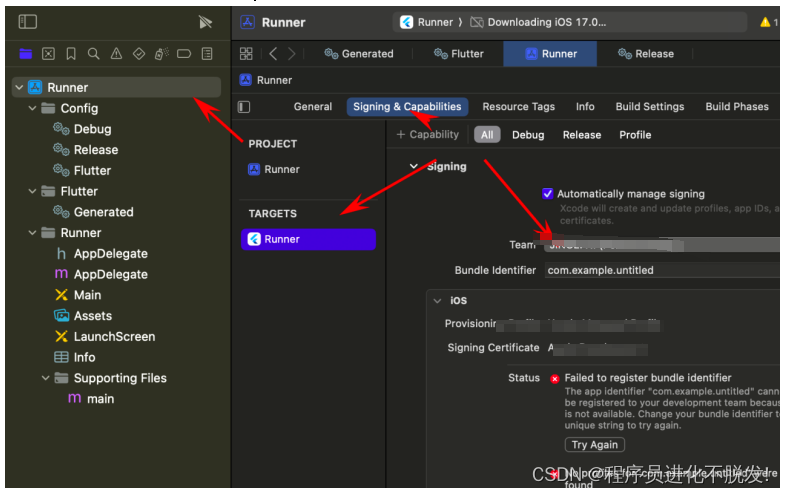785x494 pixels.
Task: Open the Report navigator icon
Action: click(x=207, y=54)
